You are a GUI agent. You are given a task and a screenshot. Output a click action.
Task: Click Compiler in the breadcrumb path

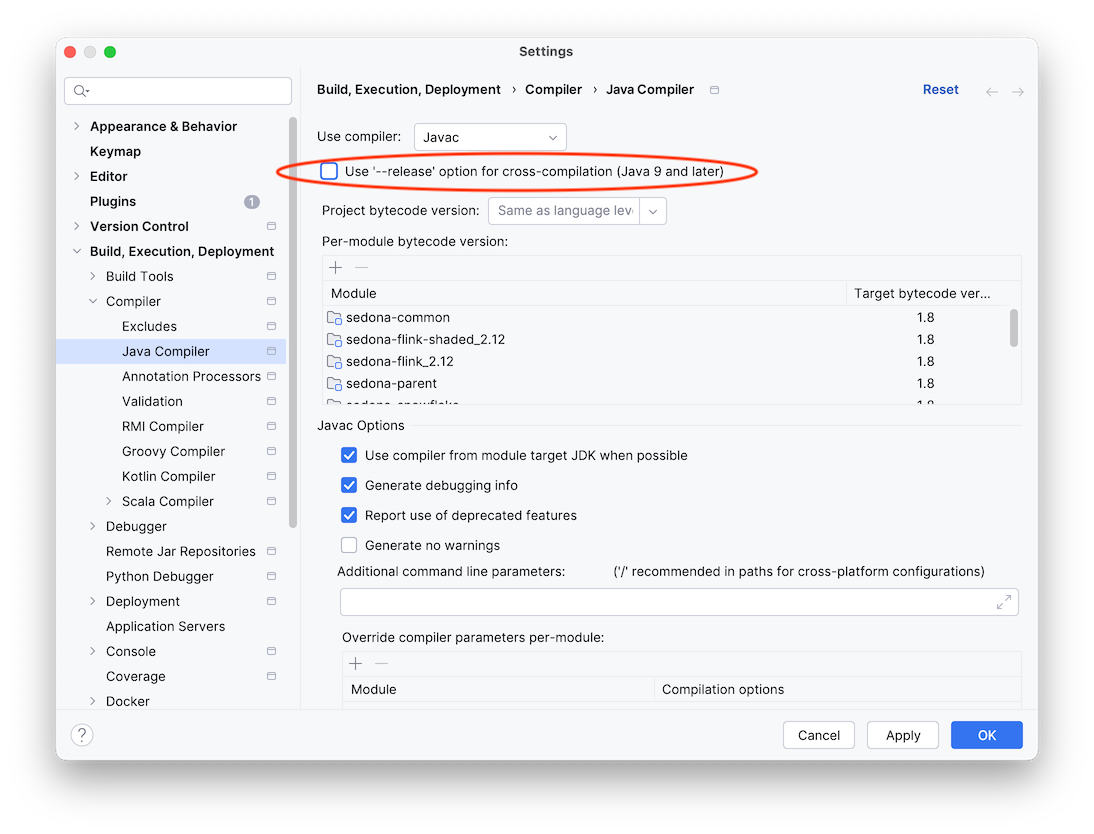pyautogui.click(x=553, y=89)
